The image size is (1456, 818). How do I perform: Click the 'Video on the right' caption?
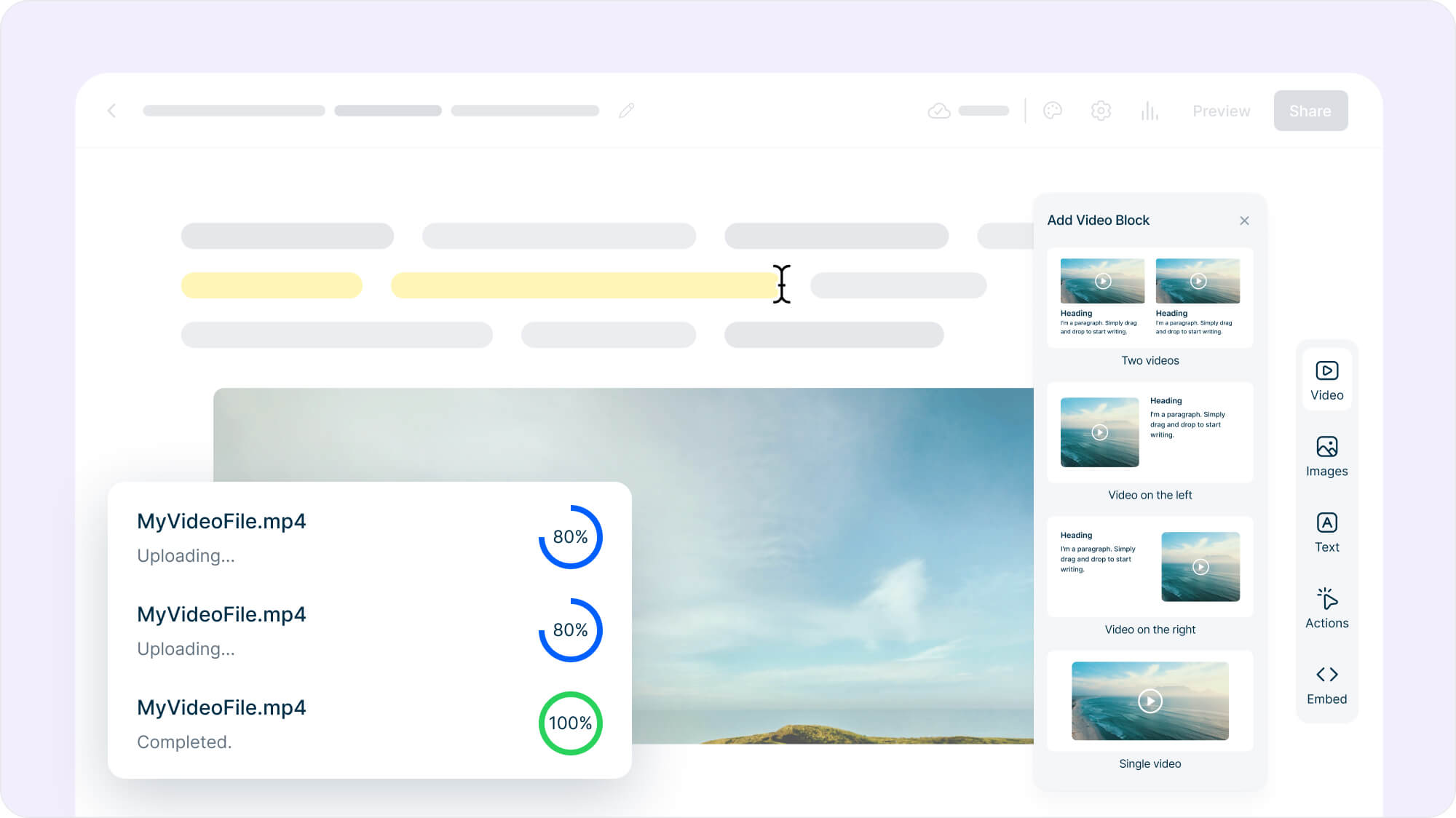(x=1150, y=630)
